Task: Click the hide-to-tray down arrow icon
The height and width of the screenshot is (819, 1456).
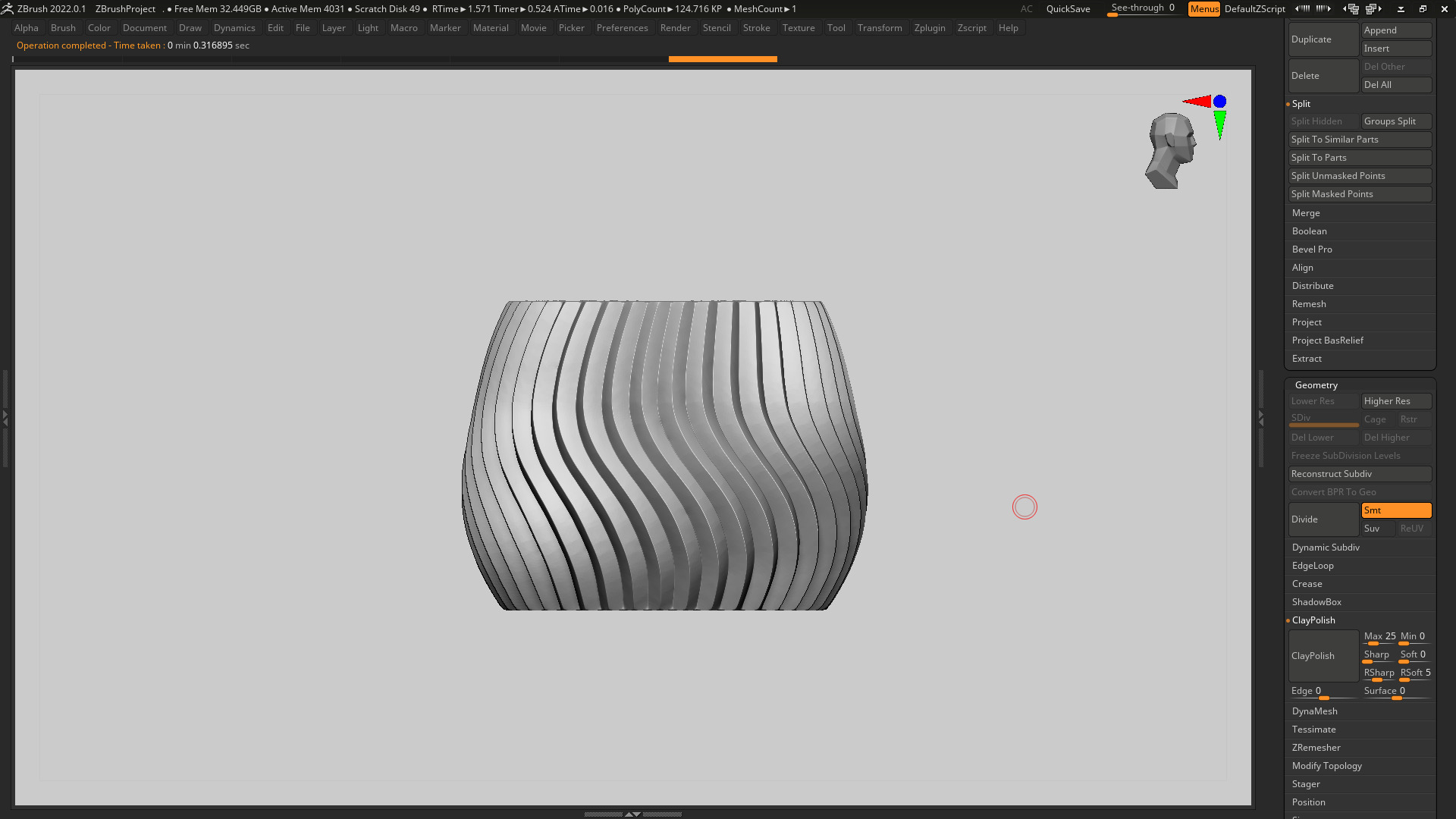Action: coord(1401,9)
